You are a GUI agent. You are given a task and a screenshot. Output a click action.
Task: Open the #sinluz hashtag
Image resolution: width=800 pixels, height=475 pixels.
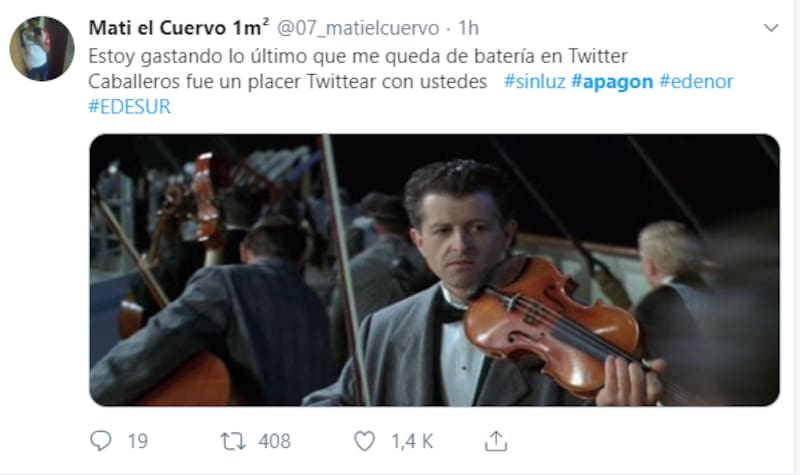(535, 81)
